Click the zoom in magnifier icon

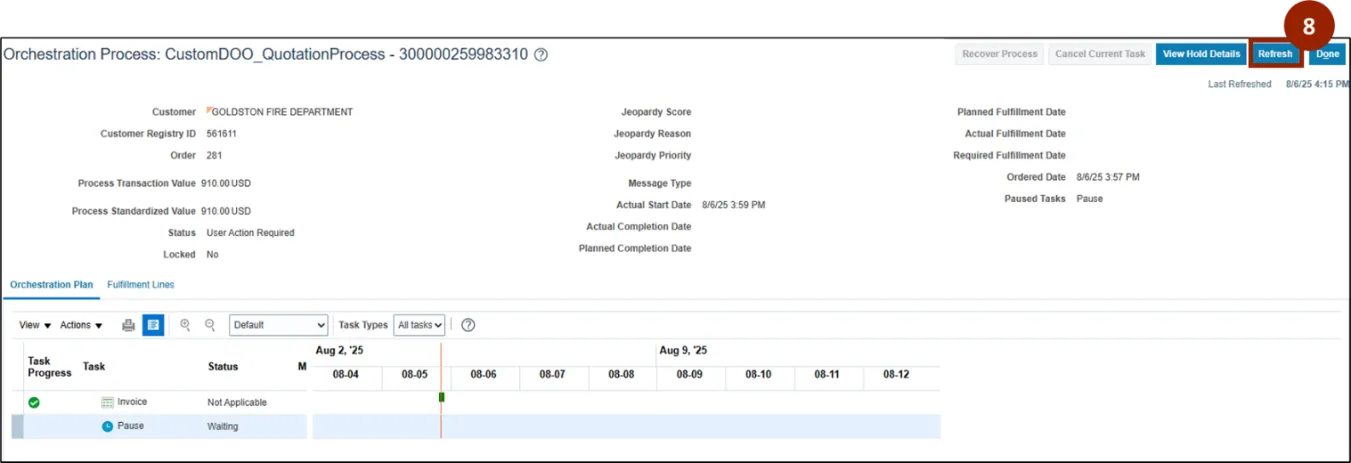click(185, 325)
